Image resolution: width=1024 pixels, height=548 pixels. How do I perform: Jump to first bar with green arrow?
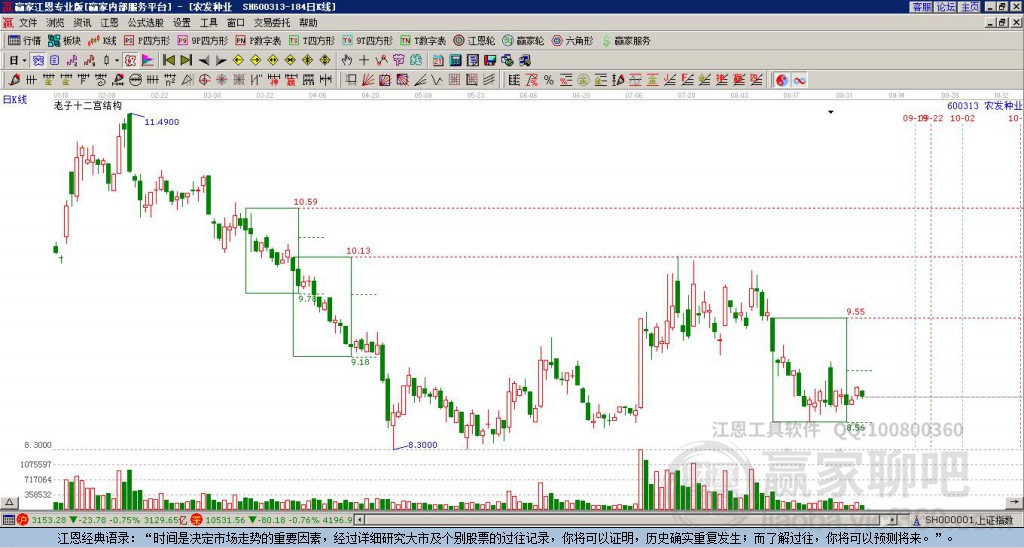pyautogui.click(x=168, y=60)
